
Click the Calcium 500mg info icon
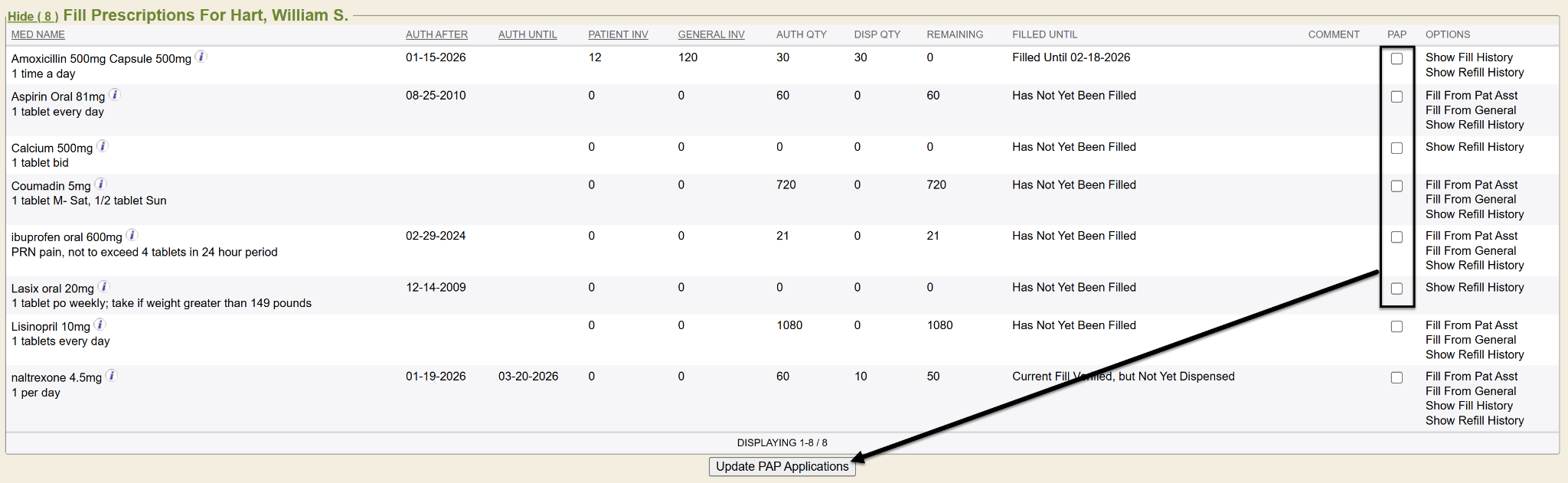pos(103,146)
